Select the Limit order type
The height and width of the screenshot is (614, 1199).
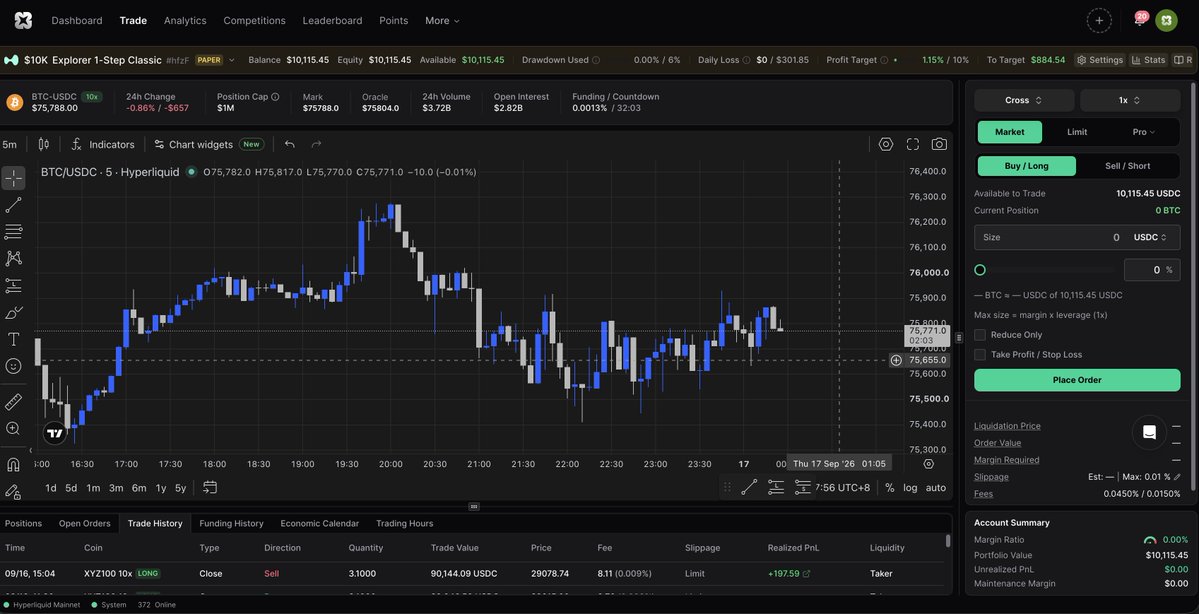click(x=1077, y=132)
